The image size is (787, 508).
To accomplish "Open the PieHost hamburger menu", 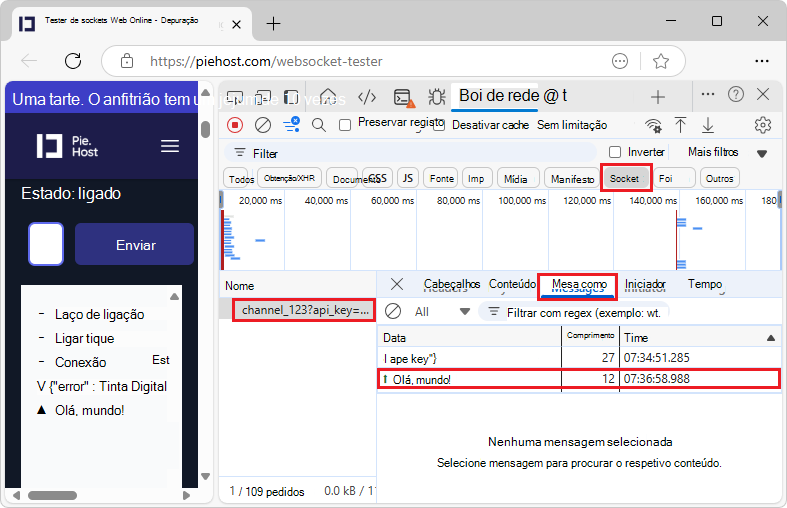I will (170, 146).
